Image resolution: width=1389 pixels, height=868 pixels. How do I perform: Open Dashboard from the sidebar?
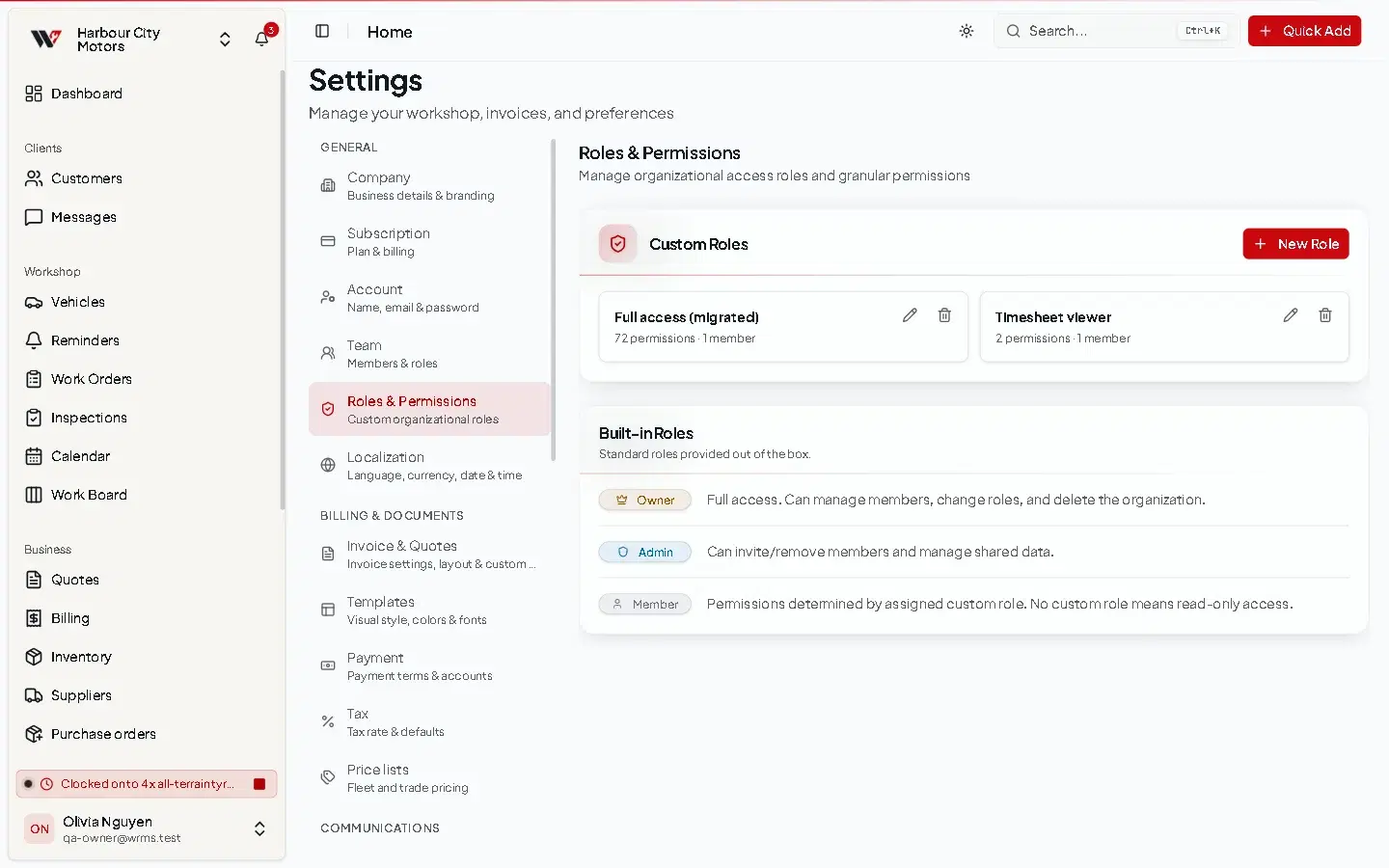[145, 94]
